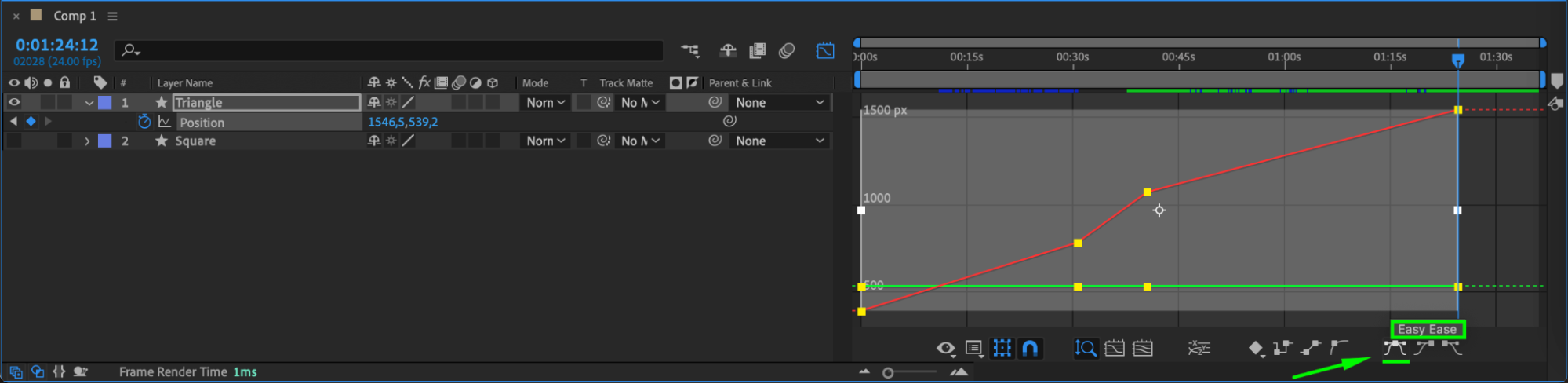Toggle the Position stopwatch
Viewport: 1568px width, 384px height.
tap(144, 122)
